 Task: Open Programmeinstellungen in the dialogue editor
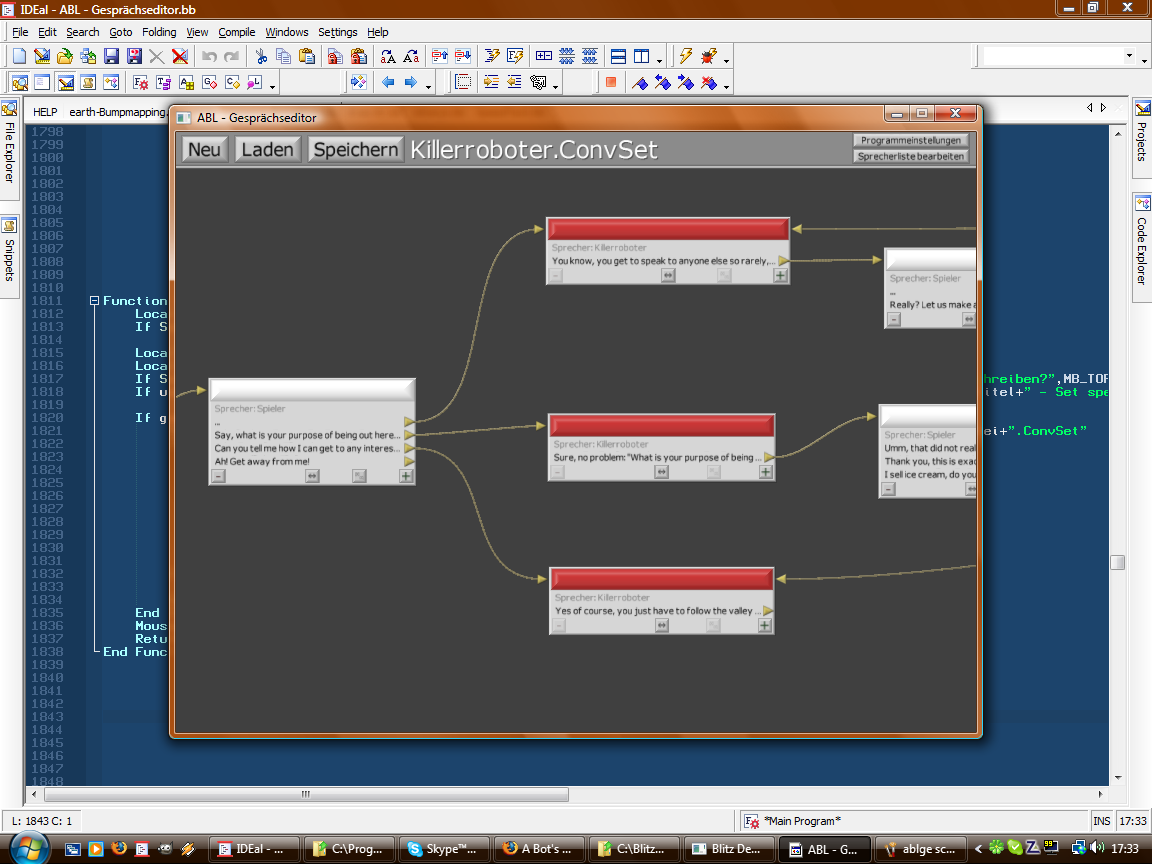pos(911,141)
